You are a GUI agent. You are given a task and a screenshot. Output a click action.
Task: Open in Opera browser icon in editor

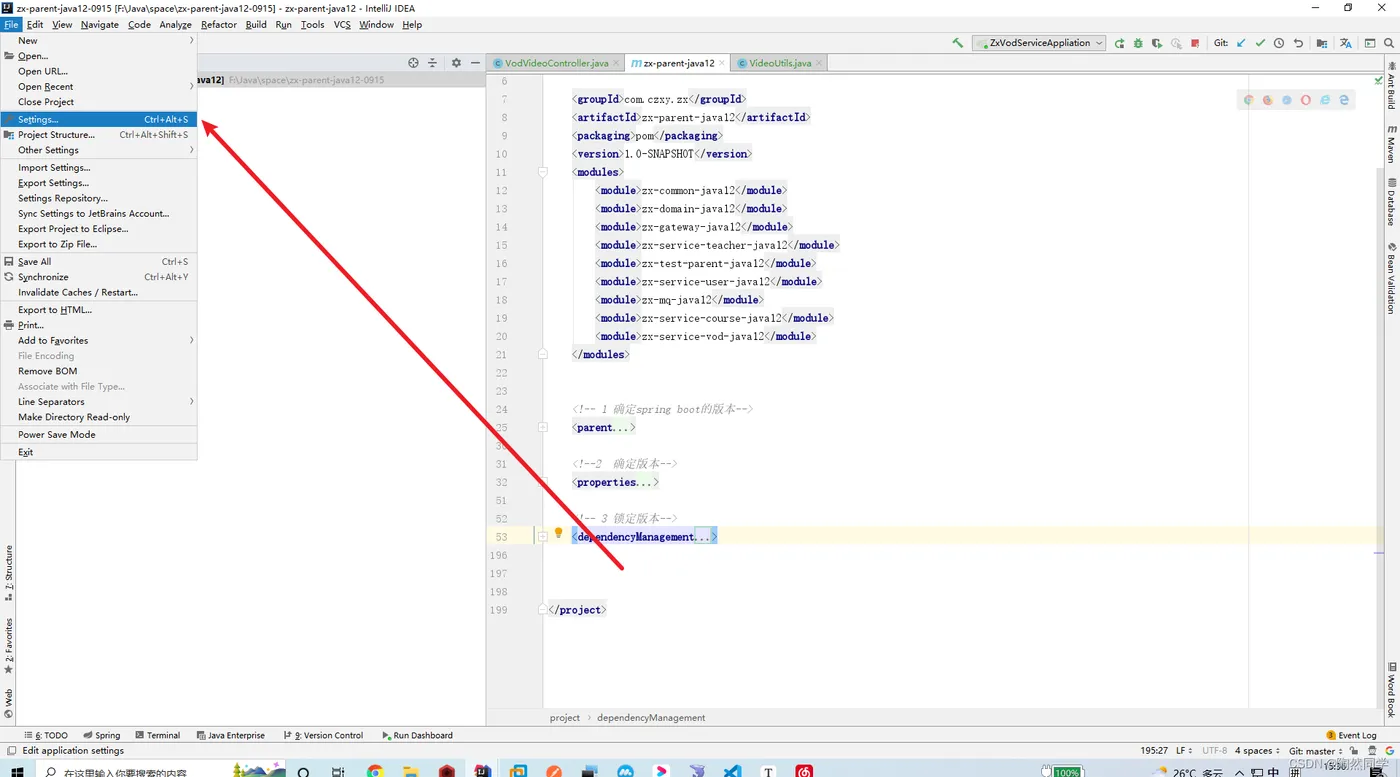pos(1306,100)
